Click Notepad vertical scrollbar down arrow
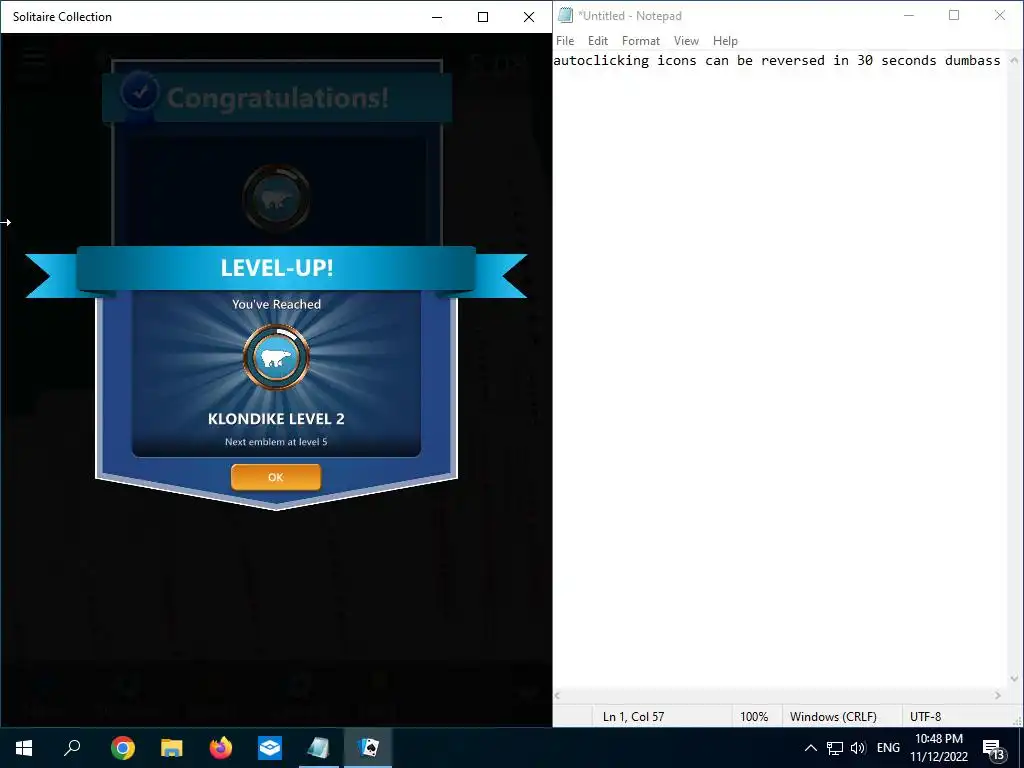Screen dimensions: 1024x768 (x=1014, y=680)
